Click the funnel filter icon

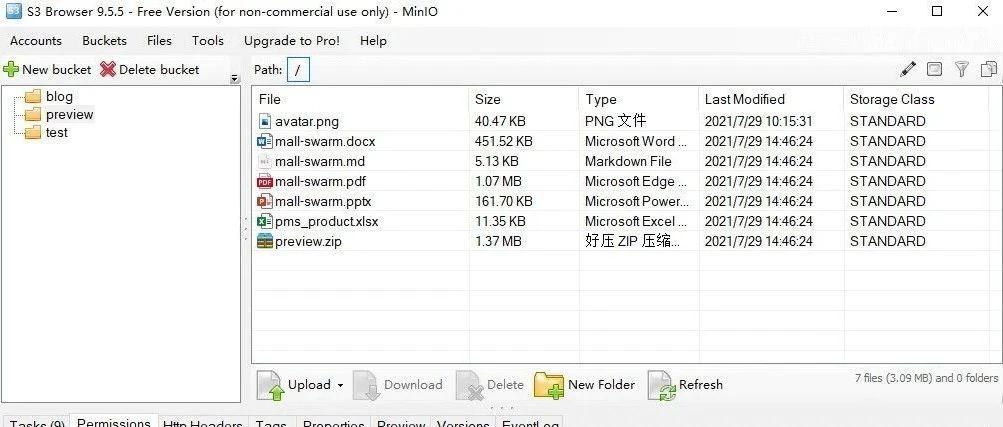tap(962, 69)
